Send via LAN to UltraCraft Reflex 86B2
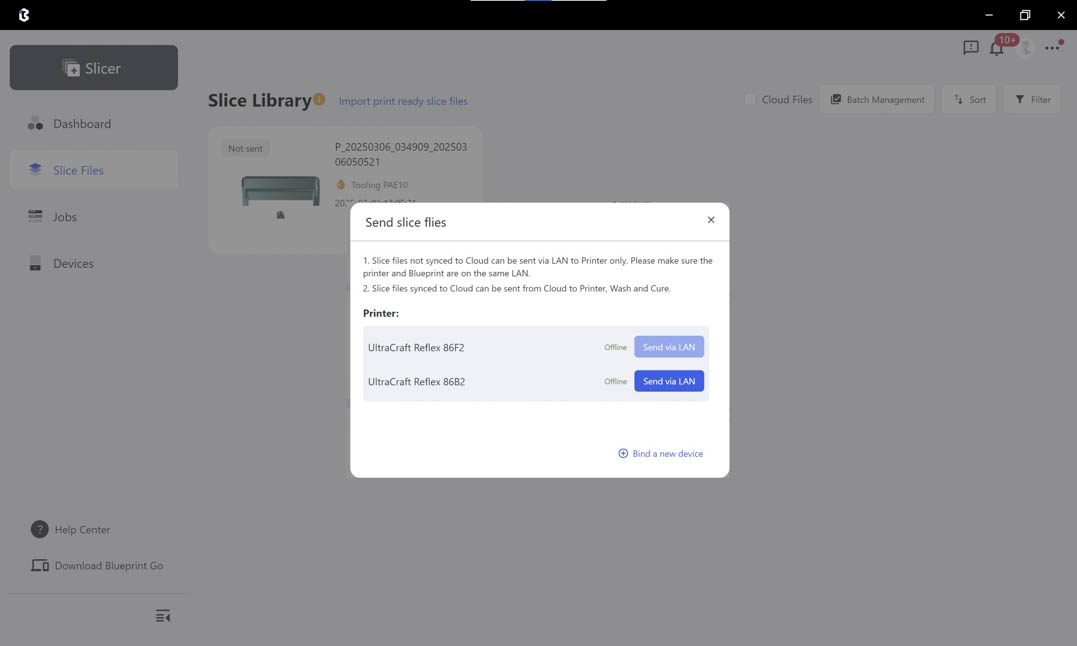Screen dimensions: 1077x646 point(668,381)
